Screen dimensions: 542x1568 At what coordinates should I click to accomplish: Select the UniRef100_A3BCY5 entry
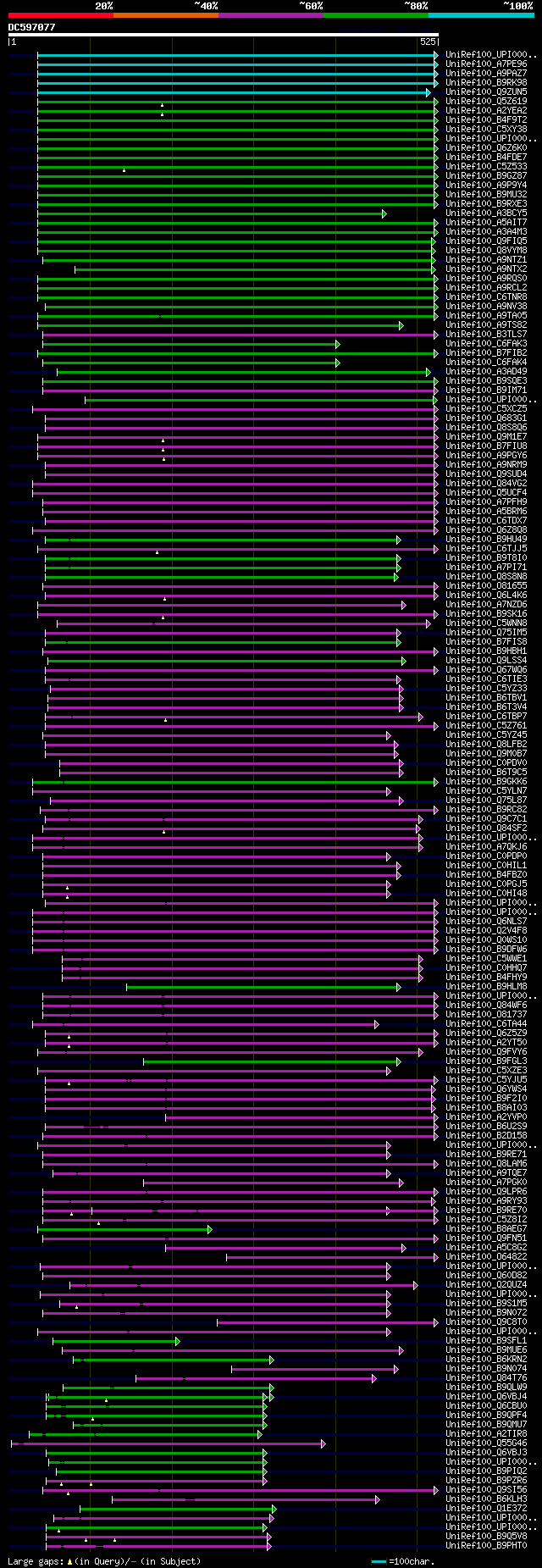click(x=486, y=213)
